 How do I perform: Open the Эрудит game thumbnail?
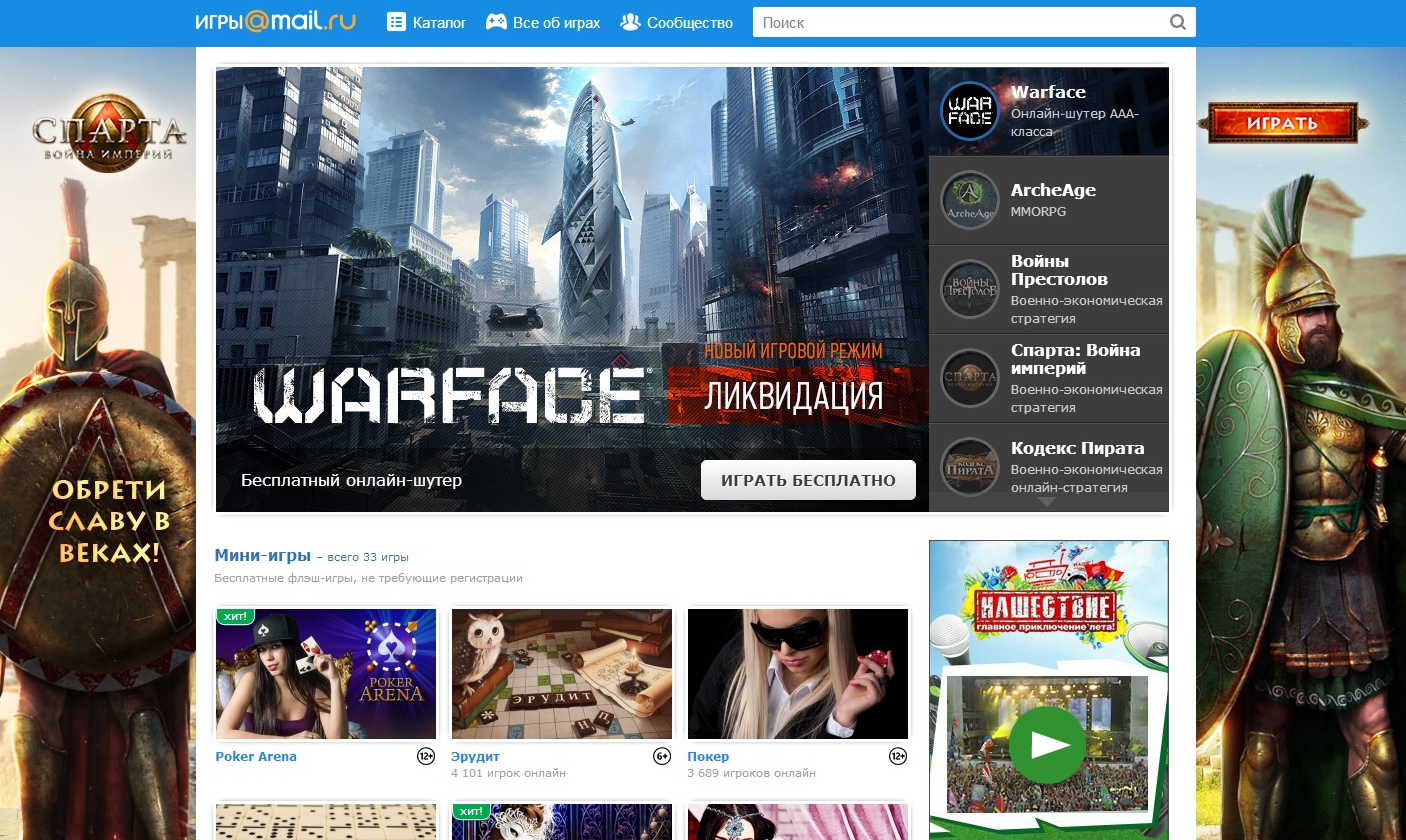point(562,674)
